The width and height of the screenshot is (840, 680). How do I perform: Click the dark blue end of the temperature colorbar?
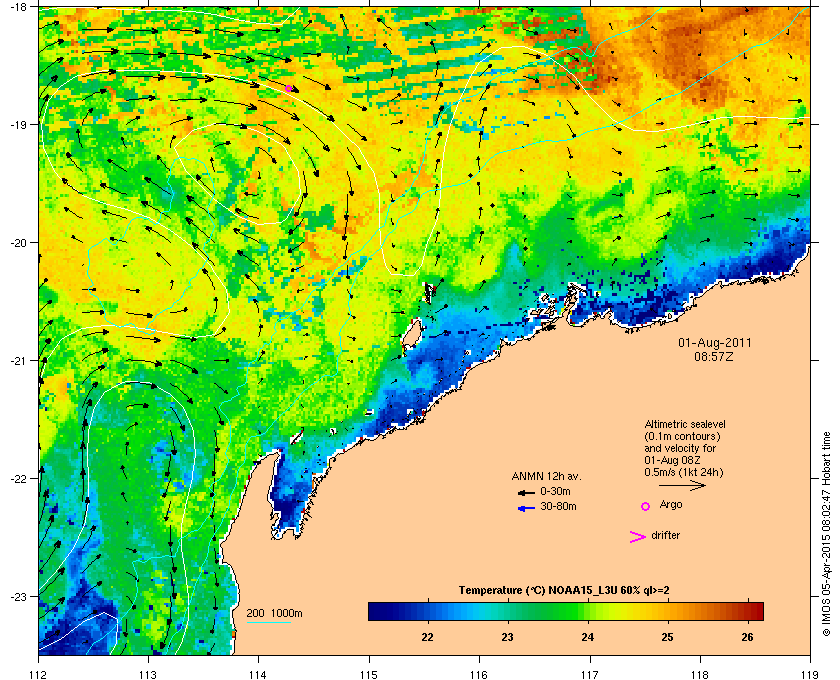pos(375,611)
